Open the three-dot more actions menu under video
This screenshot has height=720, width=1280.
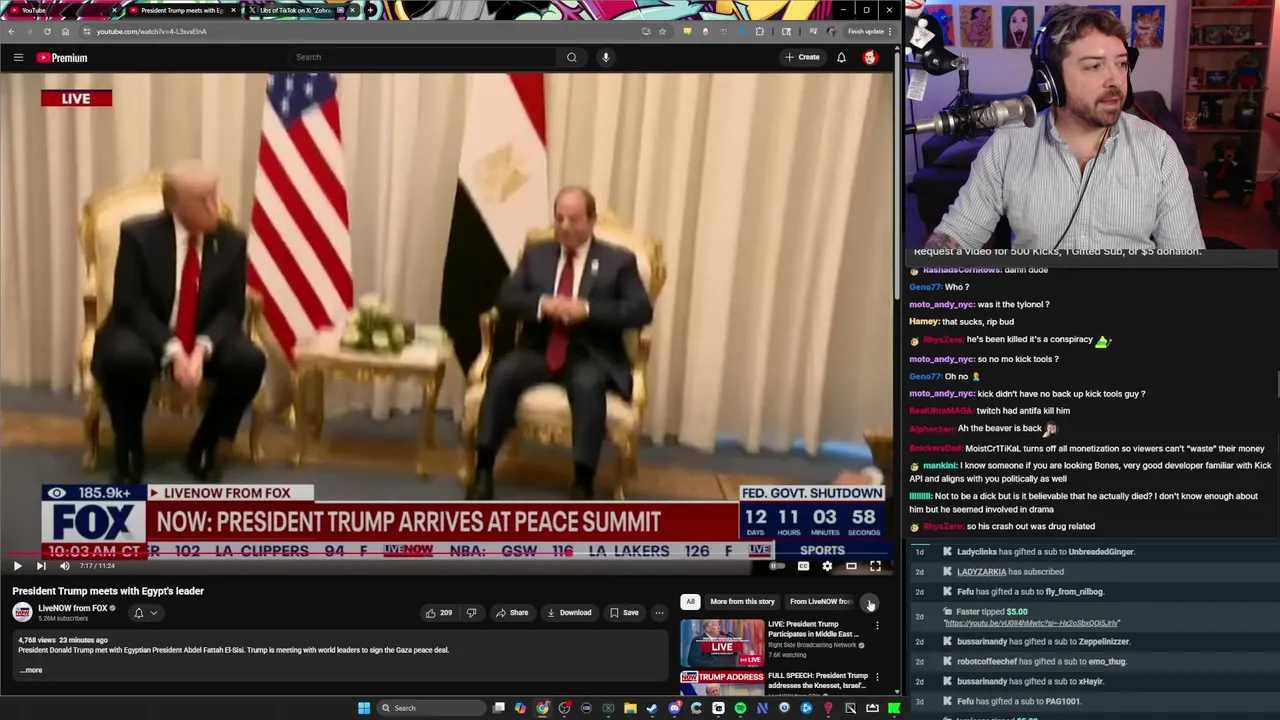click(x=659, y=613)
